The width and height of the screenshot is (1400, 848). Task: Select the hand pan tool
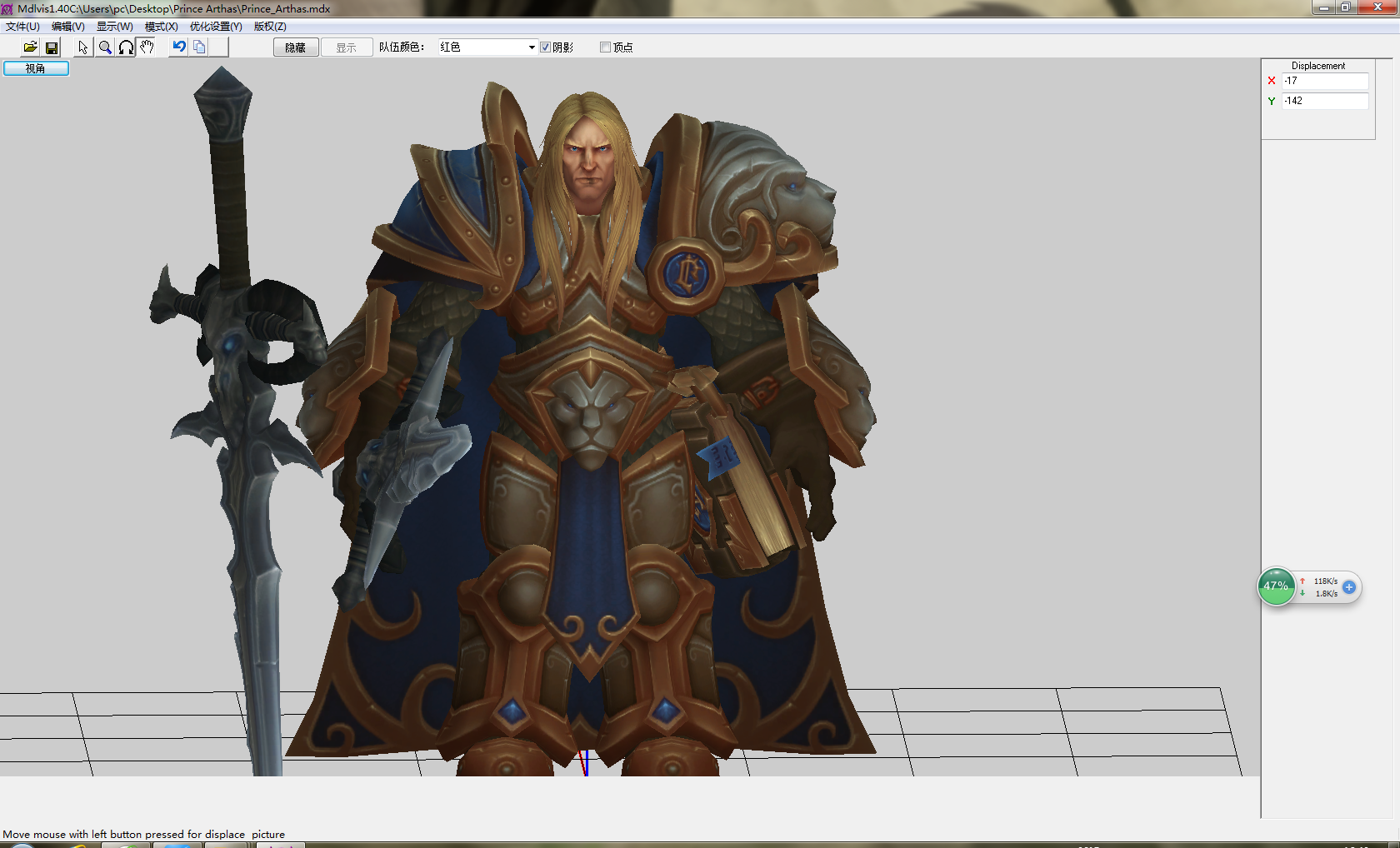coord(147,47)
